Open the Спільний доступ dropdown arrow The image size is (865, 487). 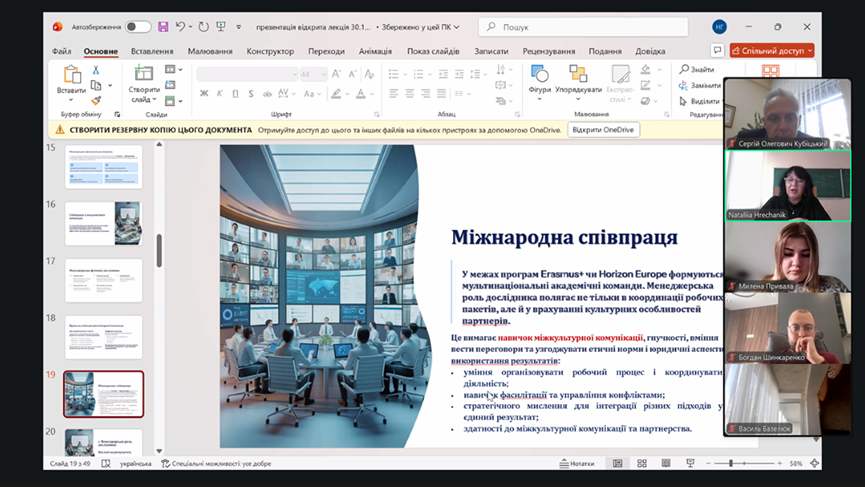coord(809,51)
